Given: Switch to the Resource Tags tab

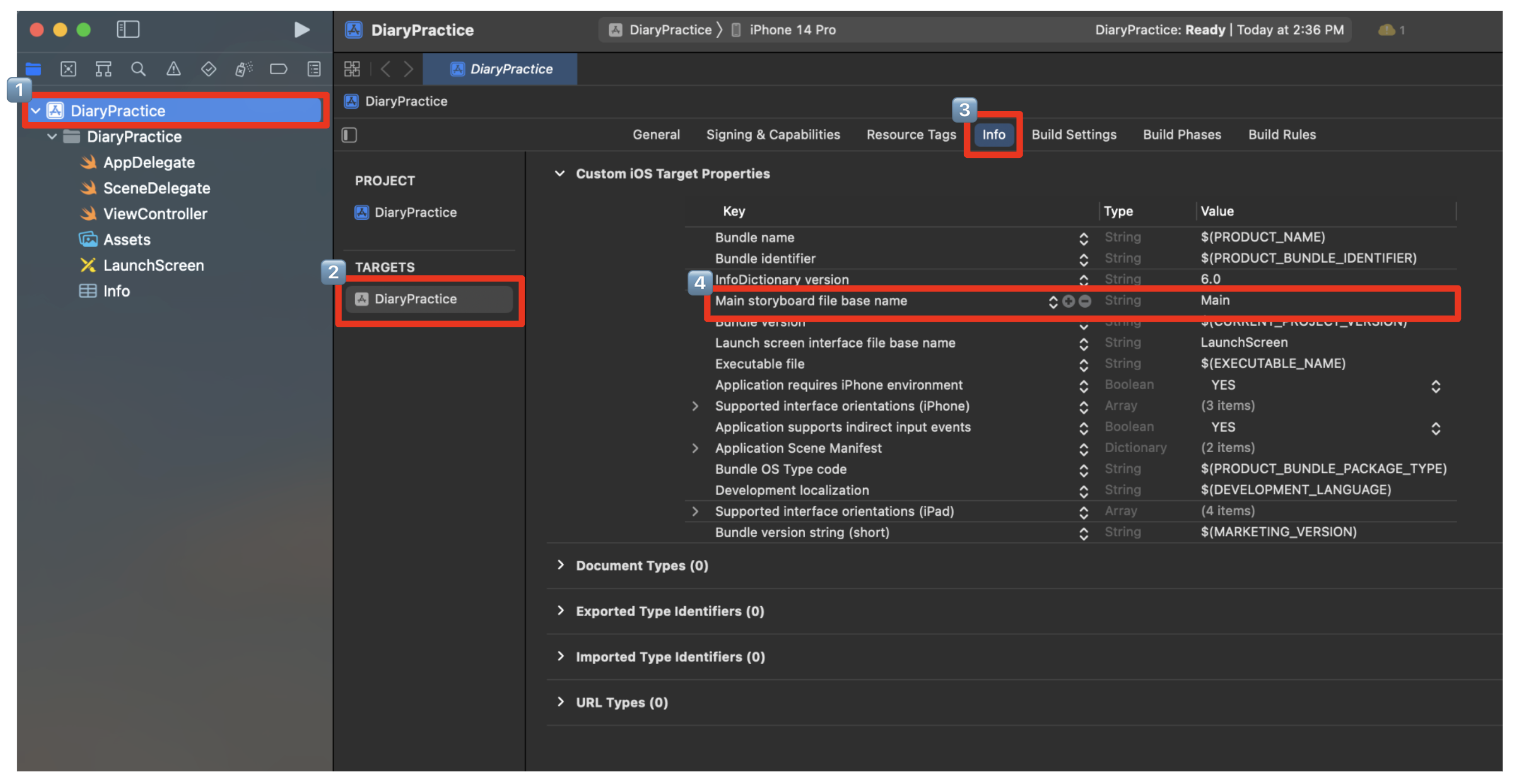Looking at the screenshot, I should (911, 134).
